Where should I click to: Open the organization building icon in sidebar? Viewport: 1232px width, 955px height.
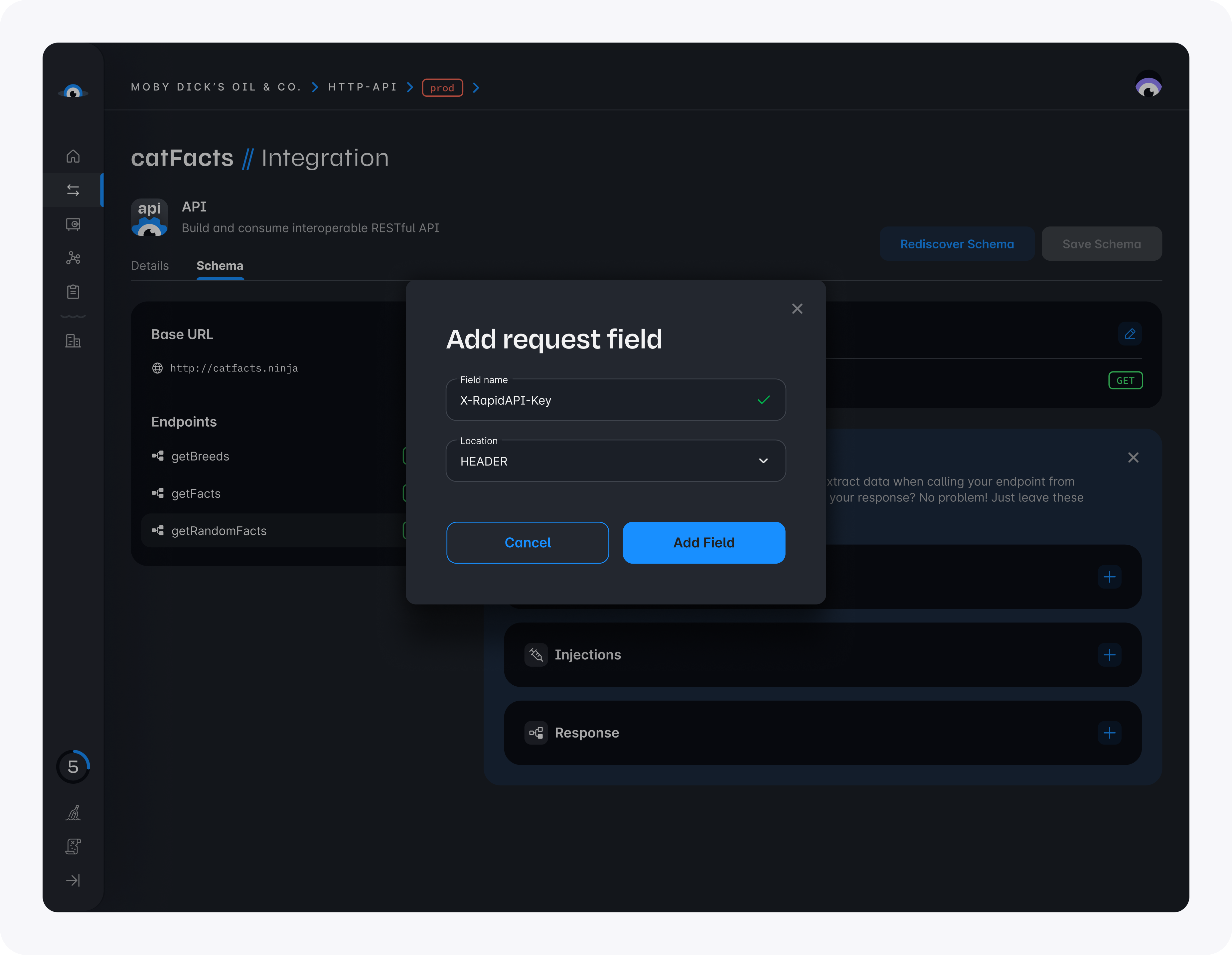[x=73, y=341]
